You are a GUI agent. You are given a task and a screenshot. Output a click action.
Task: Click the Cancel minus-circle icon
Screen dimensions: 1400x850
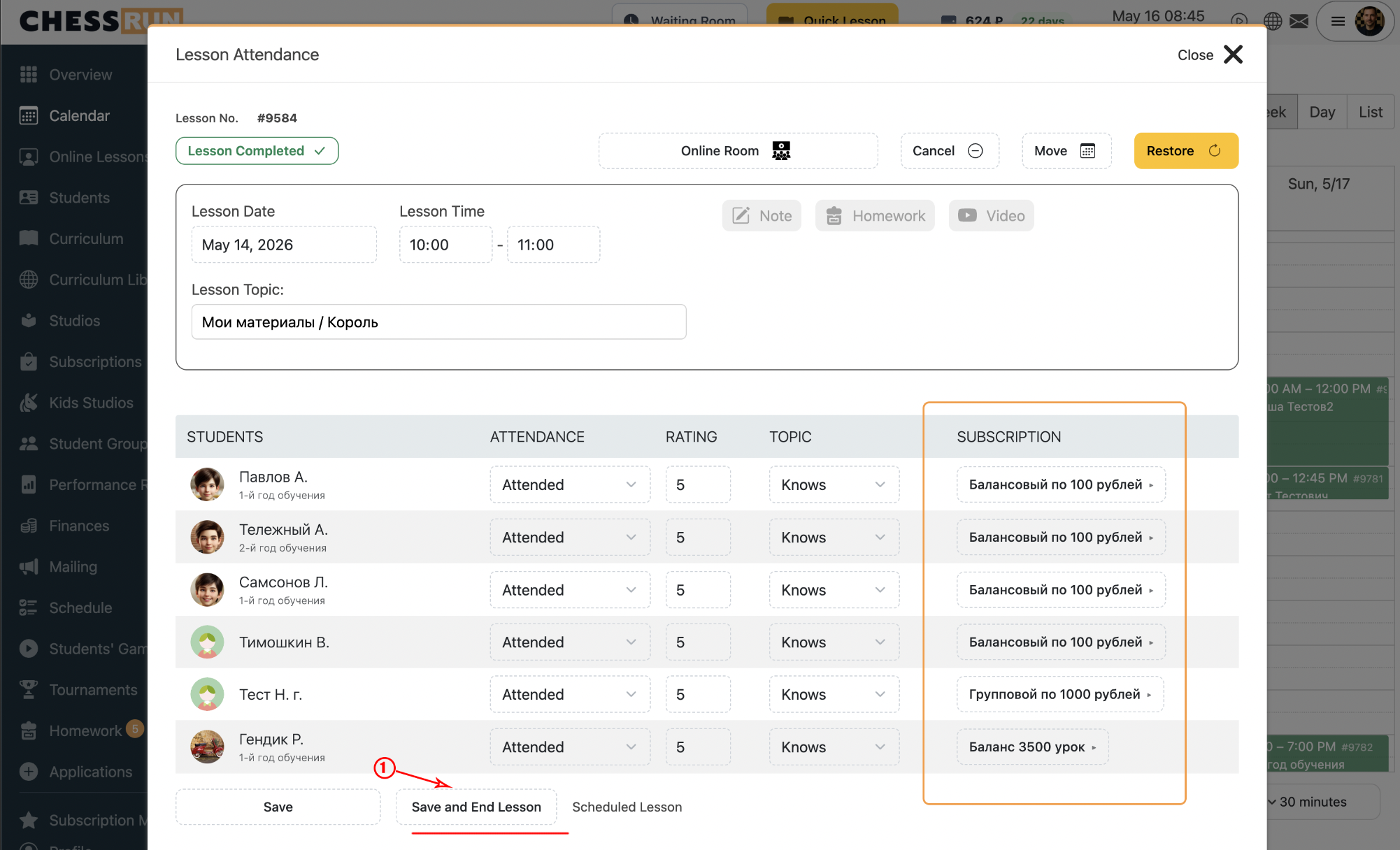coord(975,151)
